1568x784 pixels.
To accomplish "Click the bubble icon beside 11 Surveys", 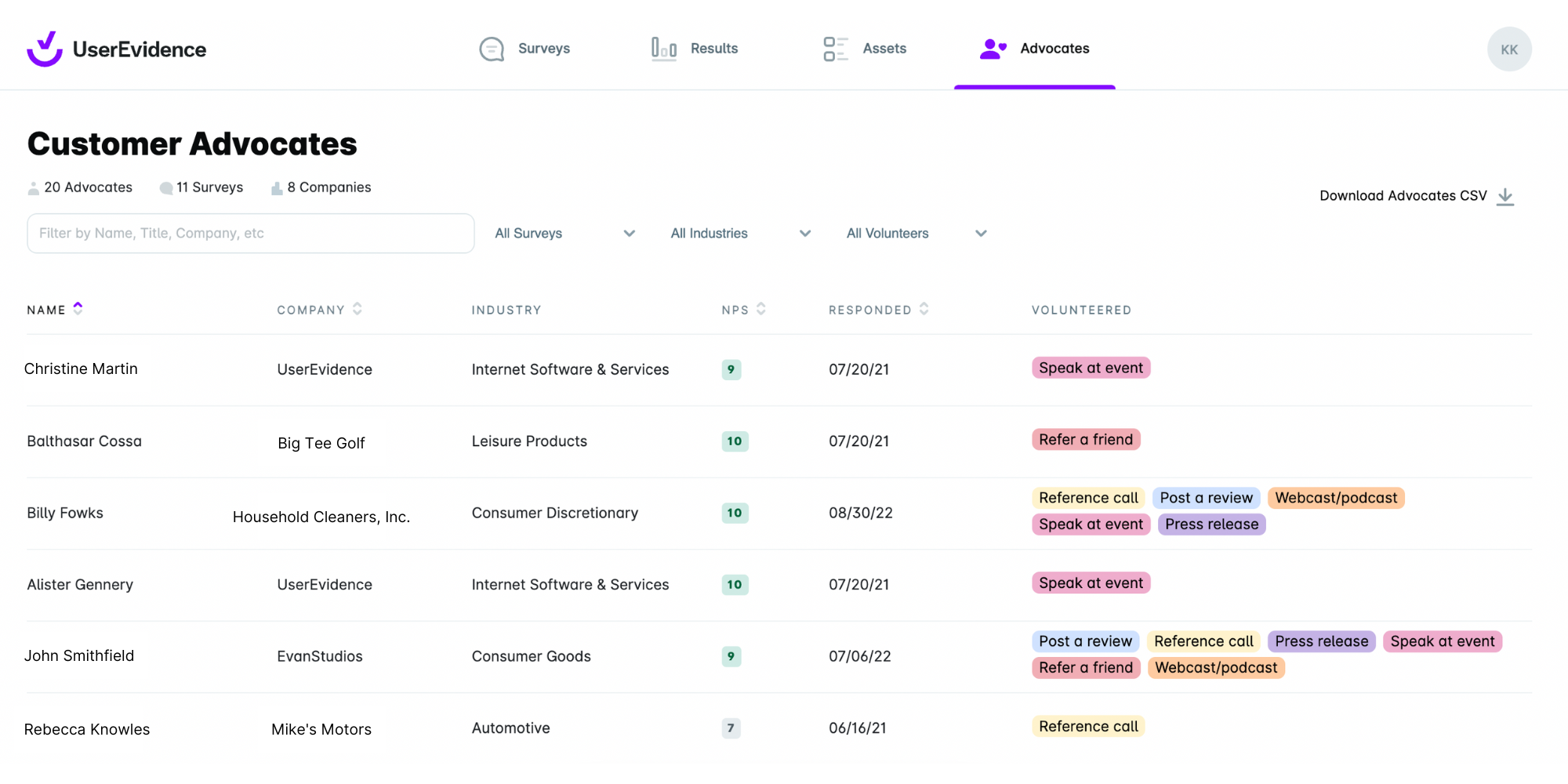I will pos(166,188).
